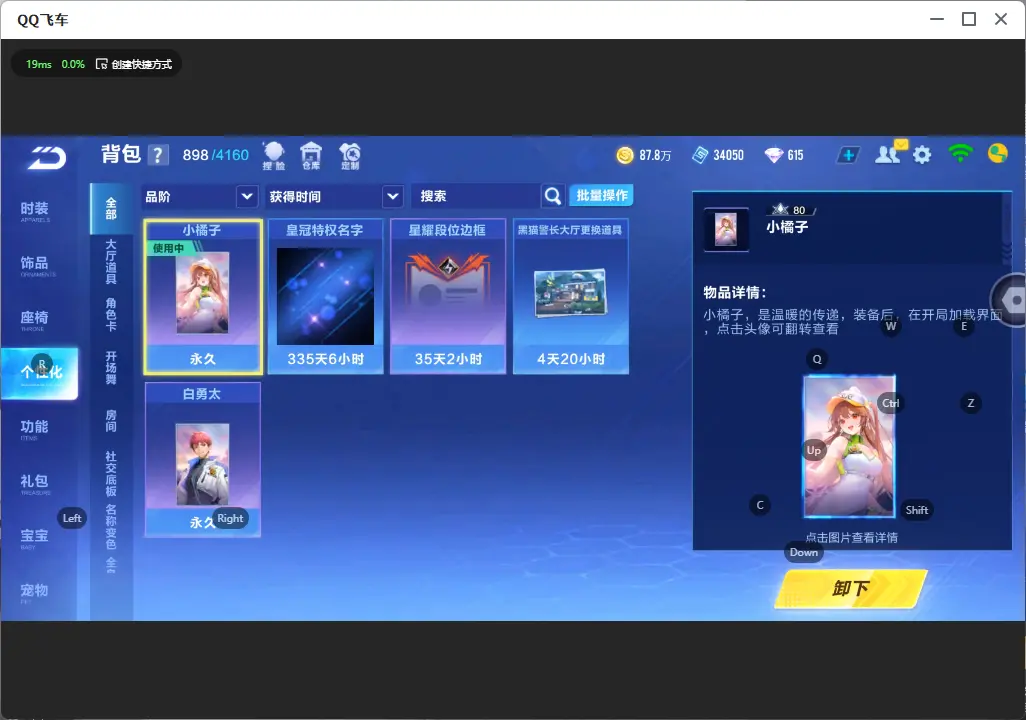Click the 335天6小时 remaining time label
The height and width of the screenshot is (720, 1026).
[325, 359]
